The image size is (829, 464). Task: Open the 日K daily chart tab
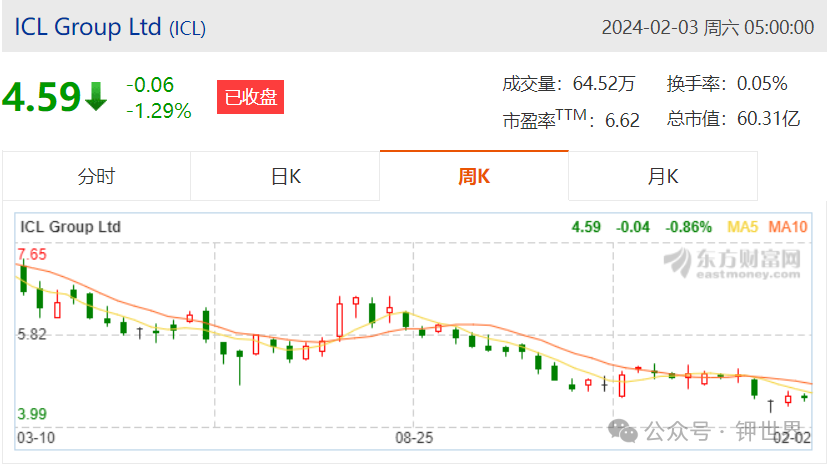[285, 176]
